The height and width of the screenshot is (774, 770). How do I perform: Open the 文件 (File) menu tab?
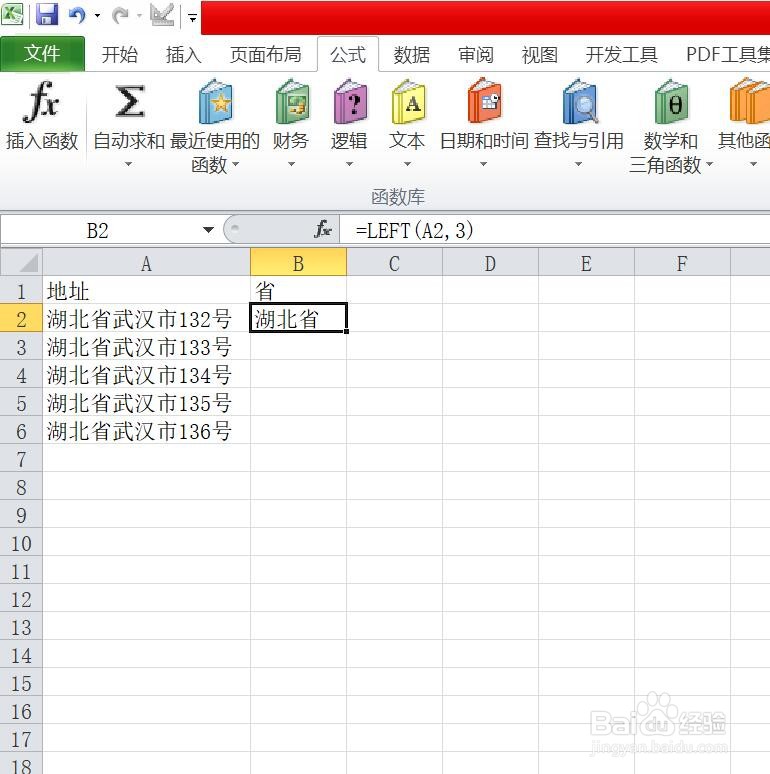(42, 53)
